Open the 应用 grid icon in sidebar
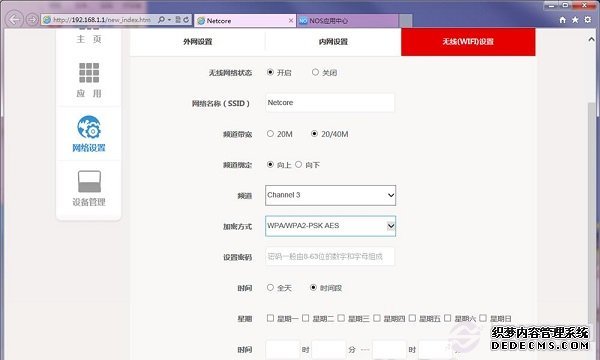Viewport: 600px width, 360px height. pyautogui.click(x=89, y=73)
